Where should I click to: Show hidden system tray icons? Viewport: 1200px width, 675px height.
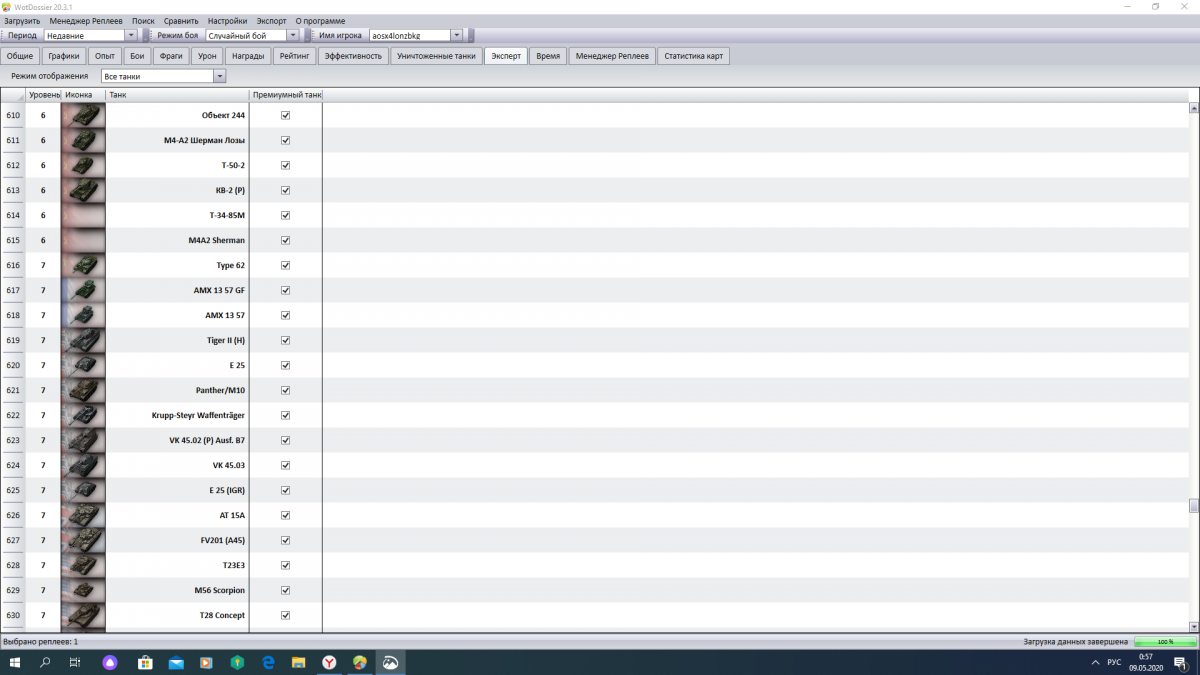point(1095,662)
